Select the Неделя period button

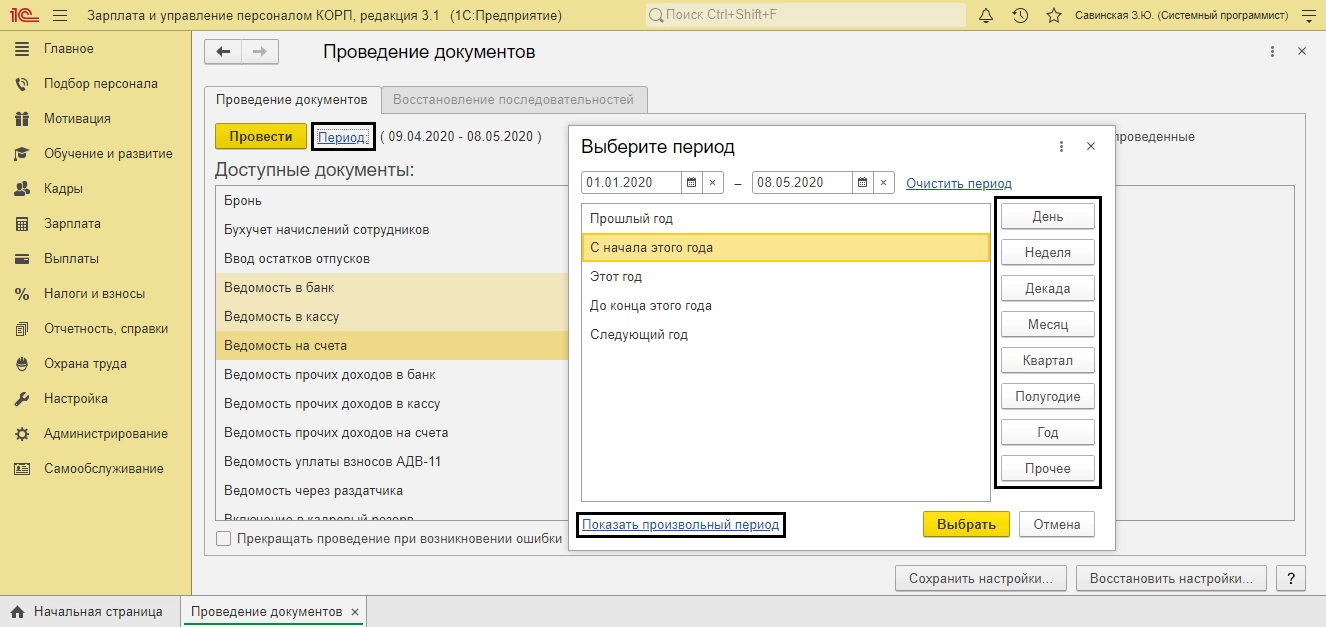point(1048,253)
